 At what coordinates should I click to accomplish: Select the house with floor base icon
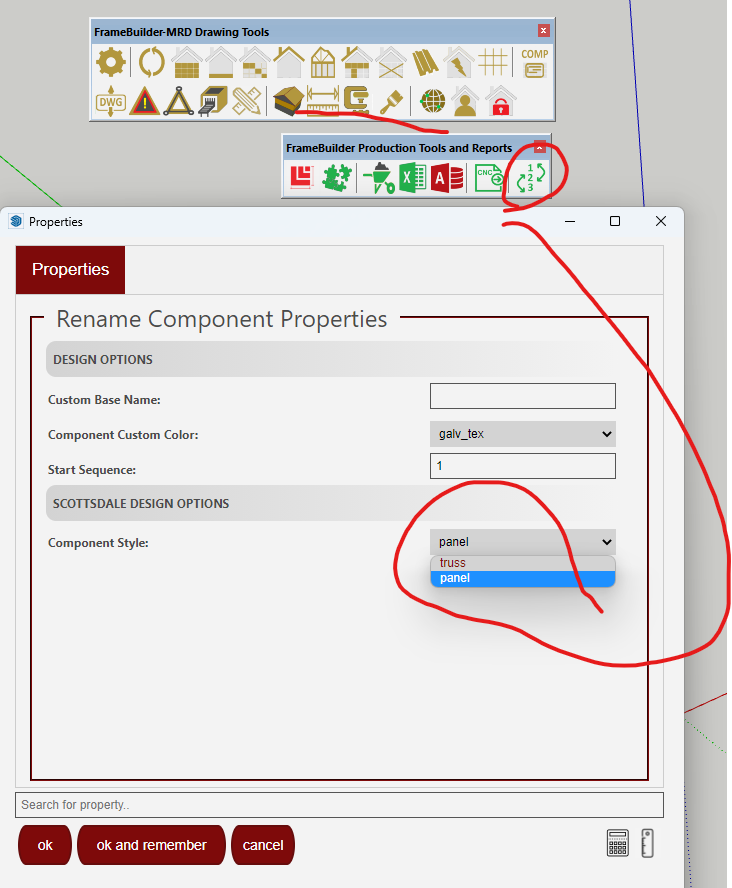tap(221, 62)
